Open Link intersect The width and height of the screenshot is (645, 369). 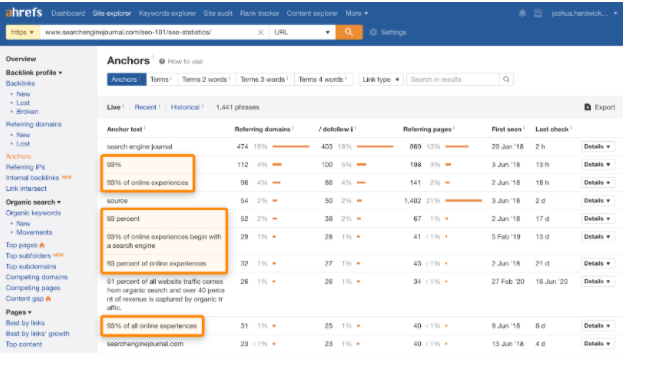(26, 188)
